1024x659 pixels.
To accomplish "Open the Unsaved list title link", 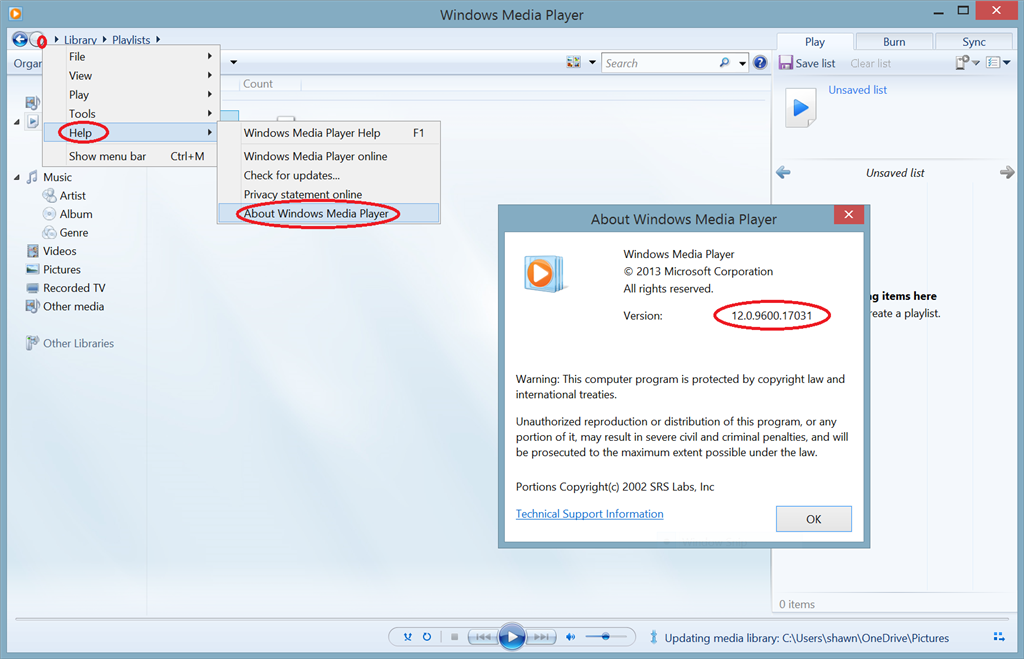I will click(x=857, y=89).
